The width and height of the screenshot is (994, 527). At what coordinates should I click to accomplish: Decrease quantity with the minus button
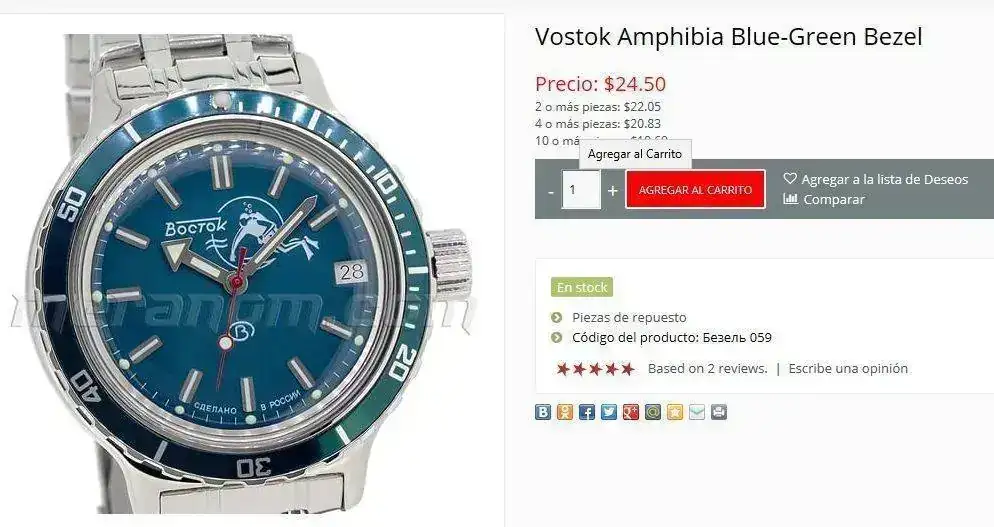tap(551, 190)
